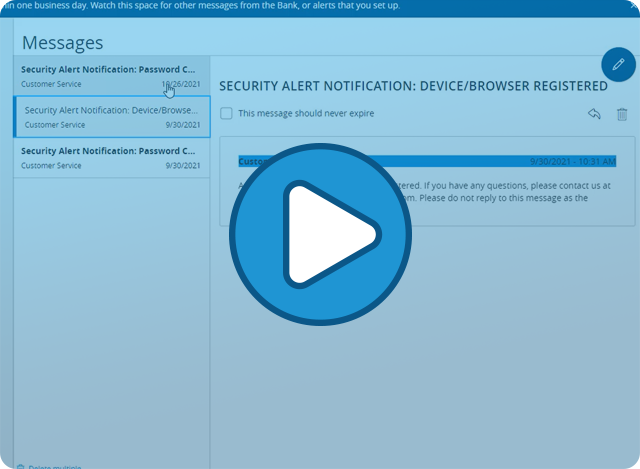
Task: Dismiss the top banner with the X icon
Action: (634, 5)
